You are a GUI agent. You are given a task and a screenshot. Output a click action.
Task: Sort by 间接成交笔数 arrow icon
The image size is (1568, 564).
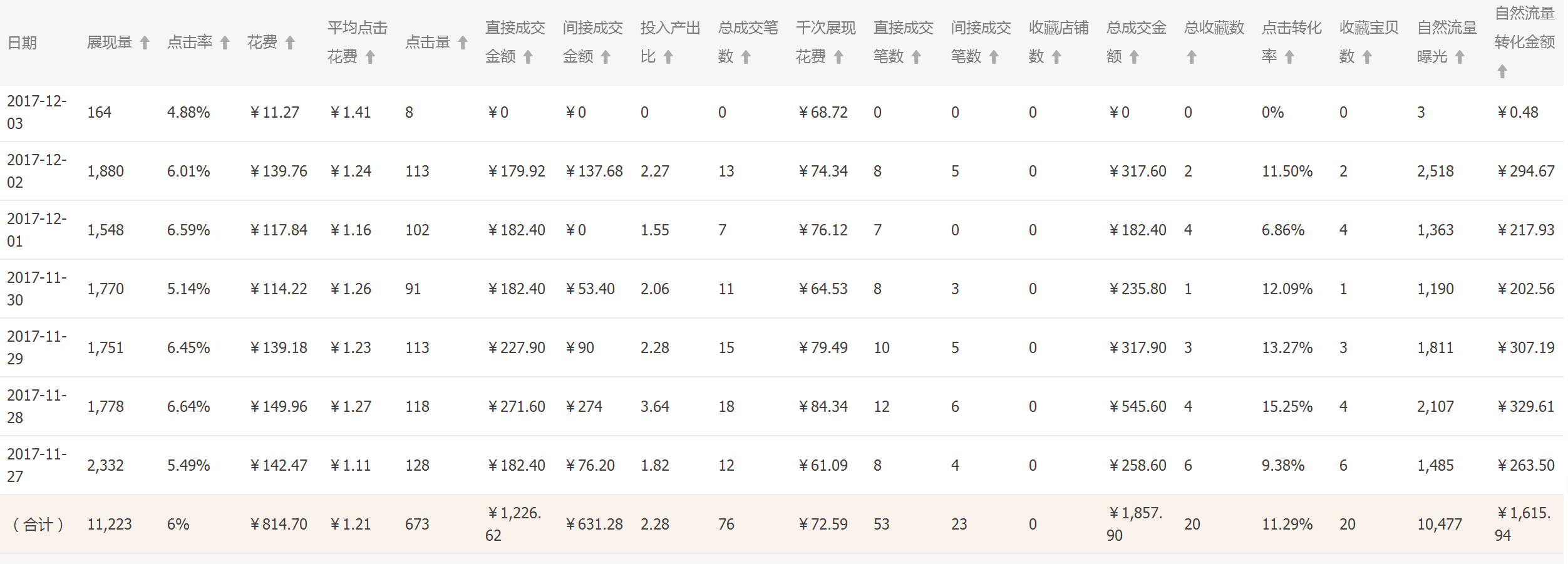tap(994, 57)
